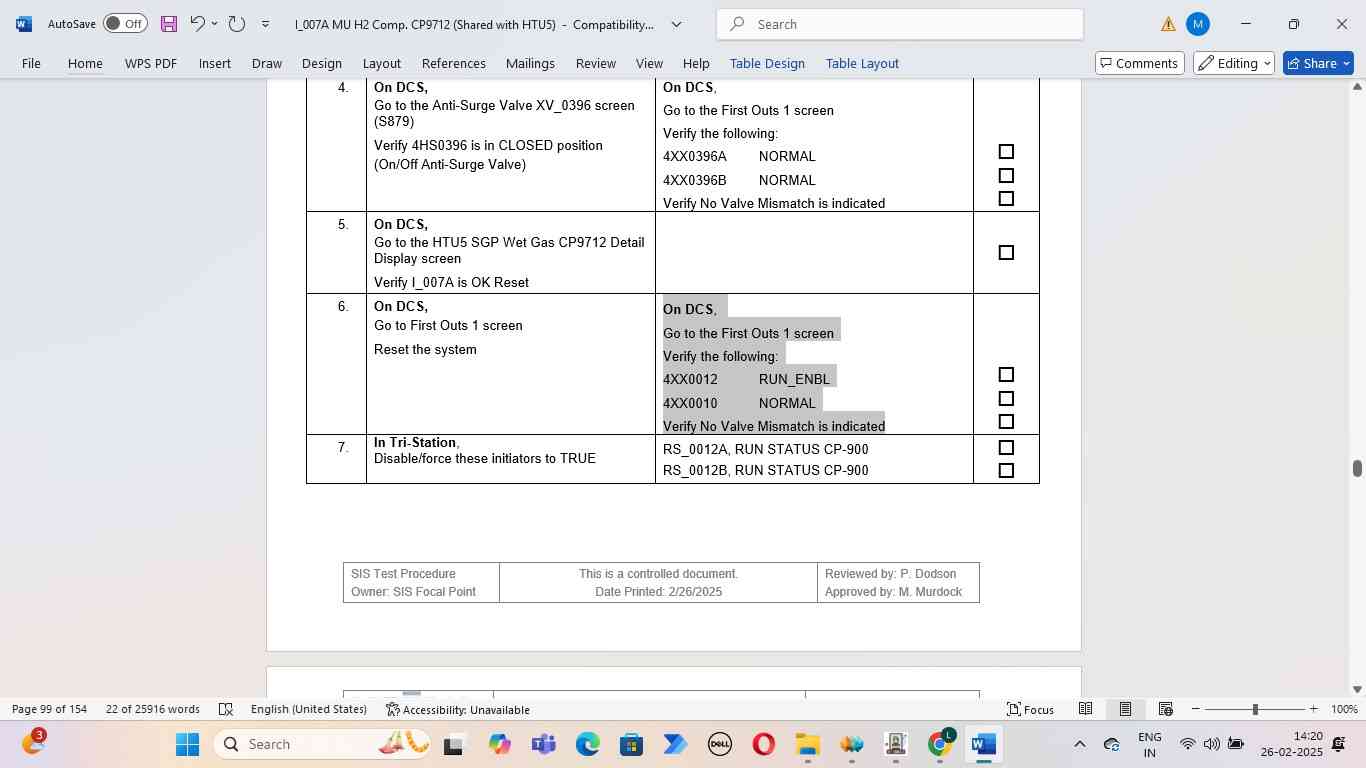Click the 100% zoom level

point(1344,709)
